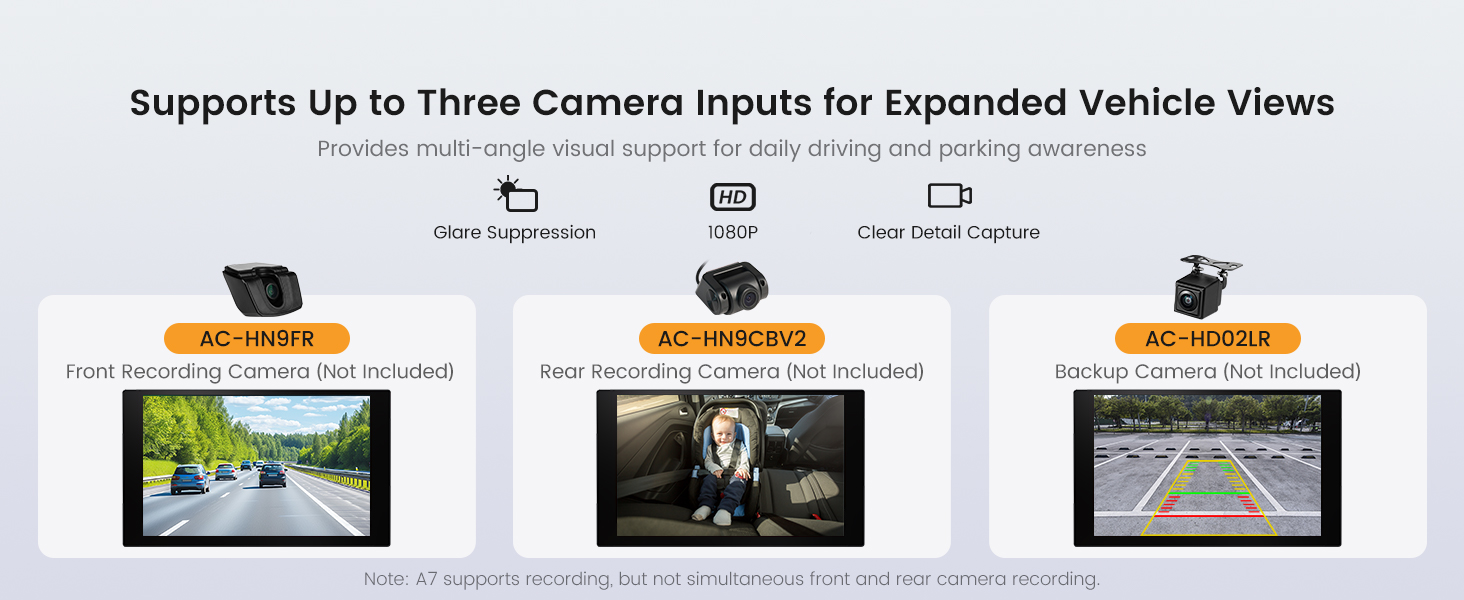Click the Glare Suppression sun icon
Screen dimensions: 1464x600
pyautogui.click(x=516, y=194)
